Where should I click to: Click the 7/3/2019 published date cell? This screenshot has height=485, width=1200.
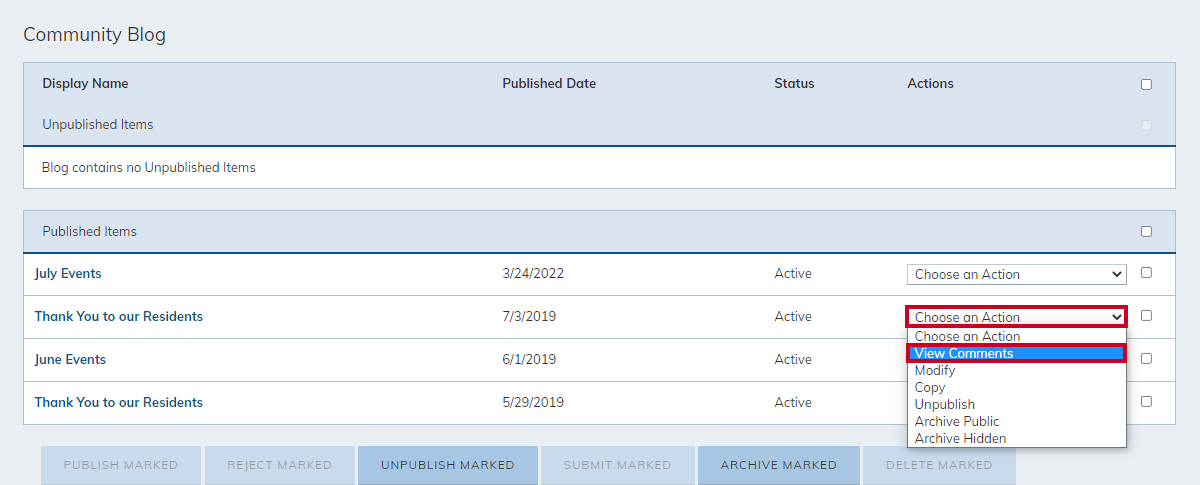(x=529, y=316)
